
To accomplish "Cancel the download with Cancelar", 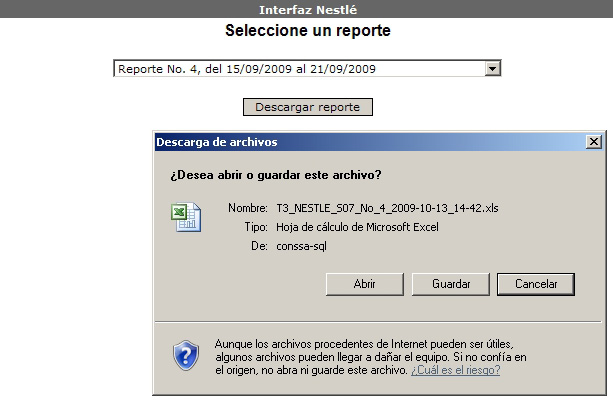I will tap(536, 284).
